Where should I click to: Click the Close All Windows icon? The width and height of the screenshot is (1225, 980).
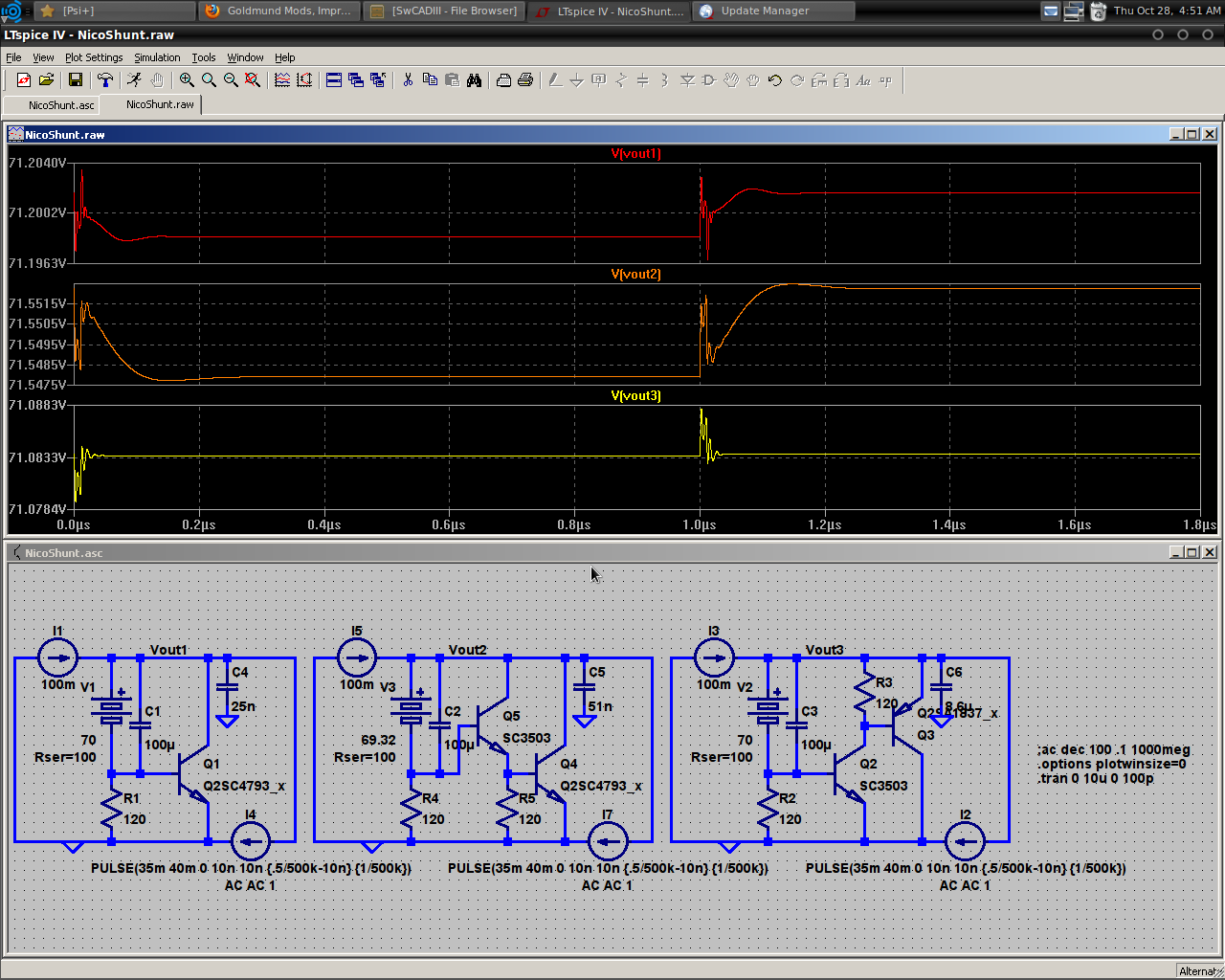click(x=378, y=80)
